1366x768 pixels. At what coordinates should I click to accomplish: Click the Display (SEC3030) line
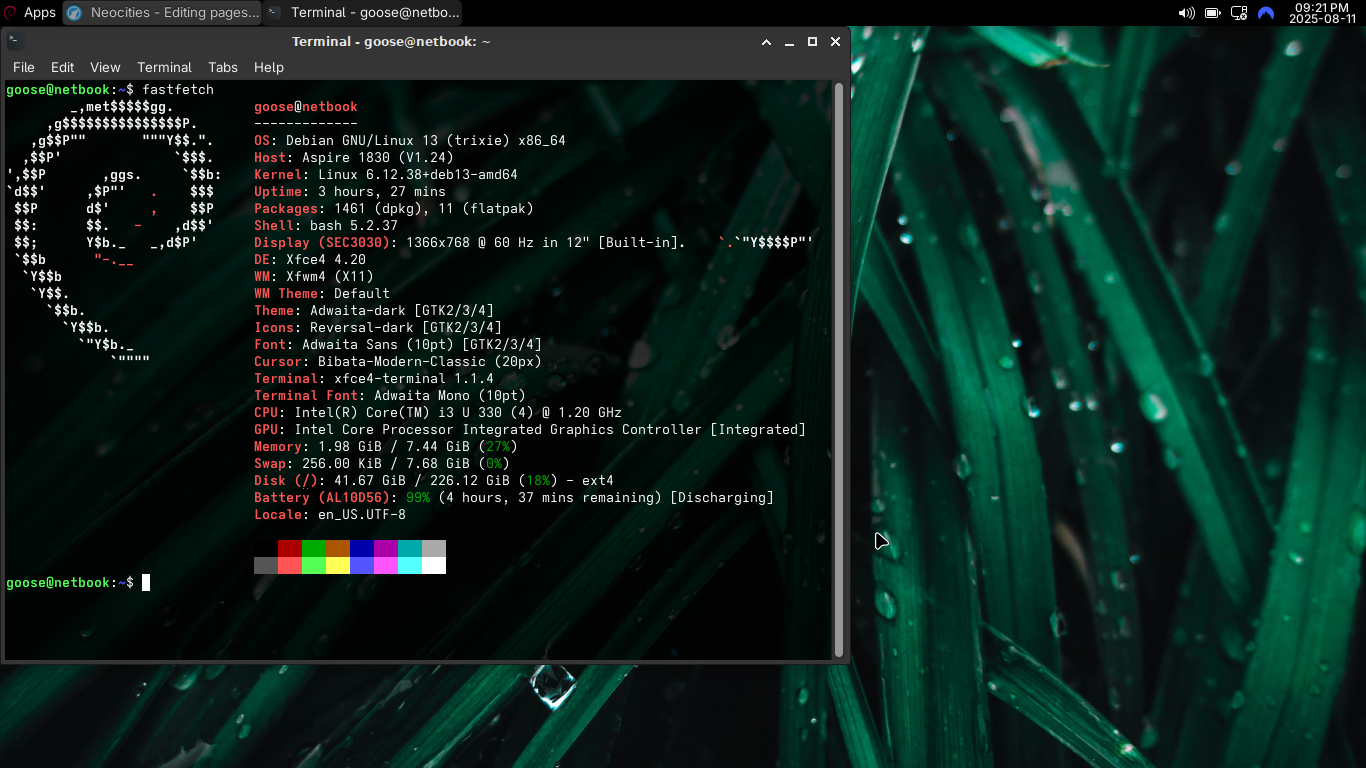tap(470, 243)
